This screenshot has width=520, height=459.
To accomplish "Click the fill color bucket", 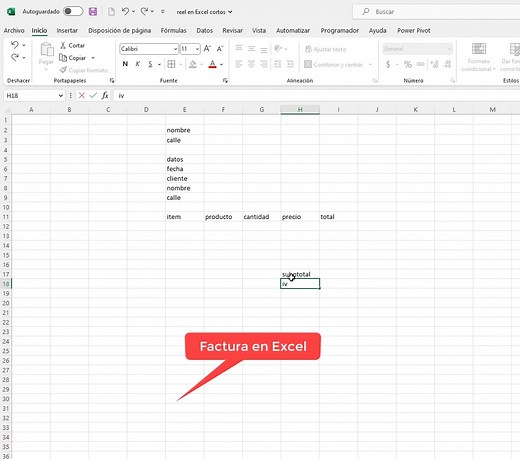I will pyautogui.click(x=193, y=64).
